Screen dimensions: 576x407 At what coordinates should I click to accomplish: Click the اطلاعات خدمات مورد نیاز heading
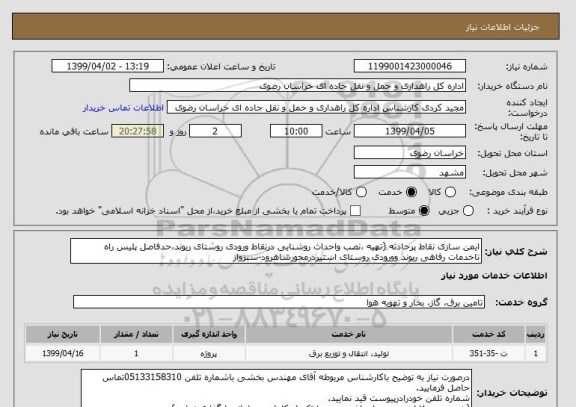(x=494, y=276)
